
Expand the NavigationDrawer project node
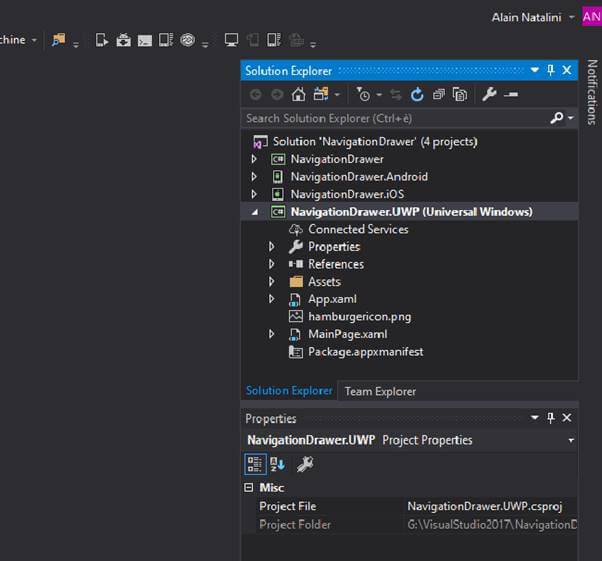tap(254, 159)
